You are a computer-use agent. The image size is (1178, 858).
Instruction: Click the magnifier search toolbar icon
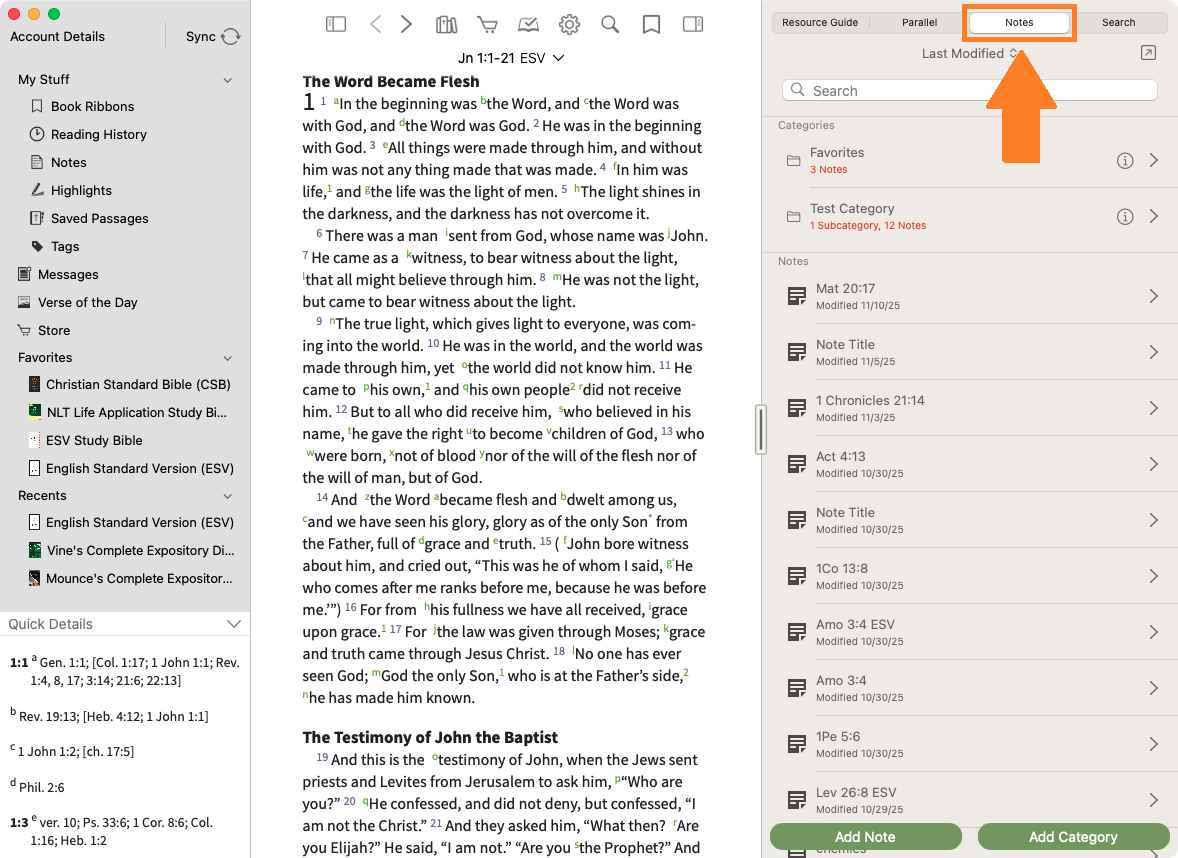610,24
